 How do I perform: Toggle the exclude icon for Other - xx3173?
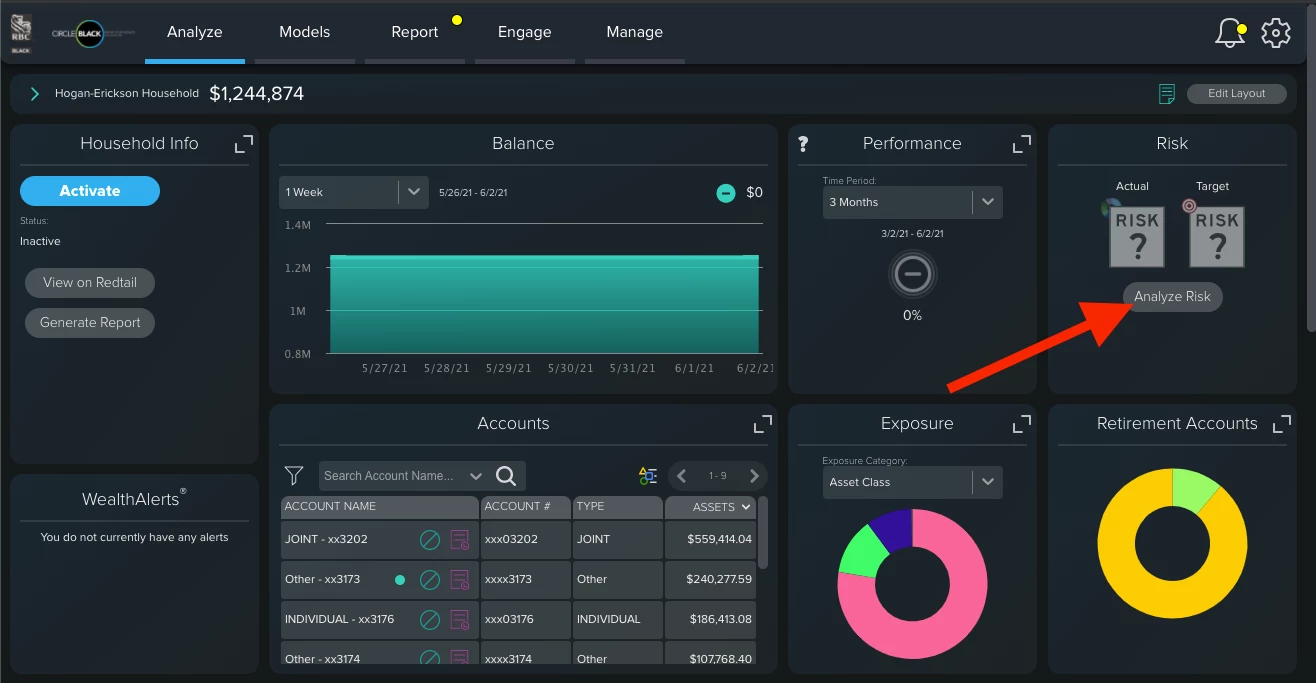pyautogui.click(x=430, y=580)
